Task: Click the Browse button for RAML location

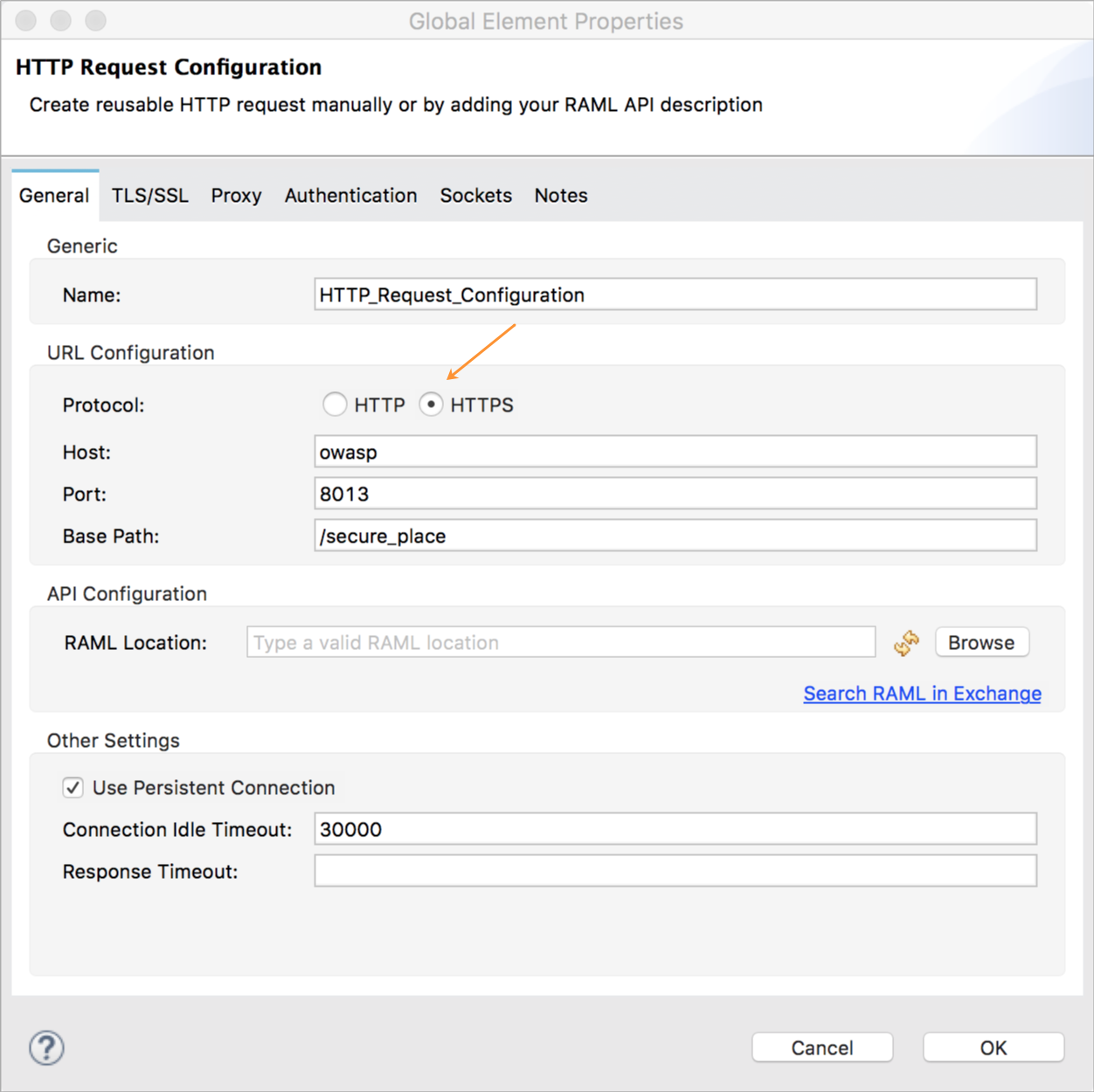Action: 981,642
